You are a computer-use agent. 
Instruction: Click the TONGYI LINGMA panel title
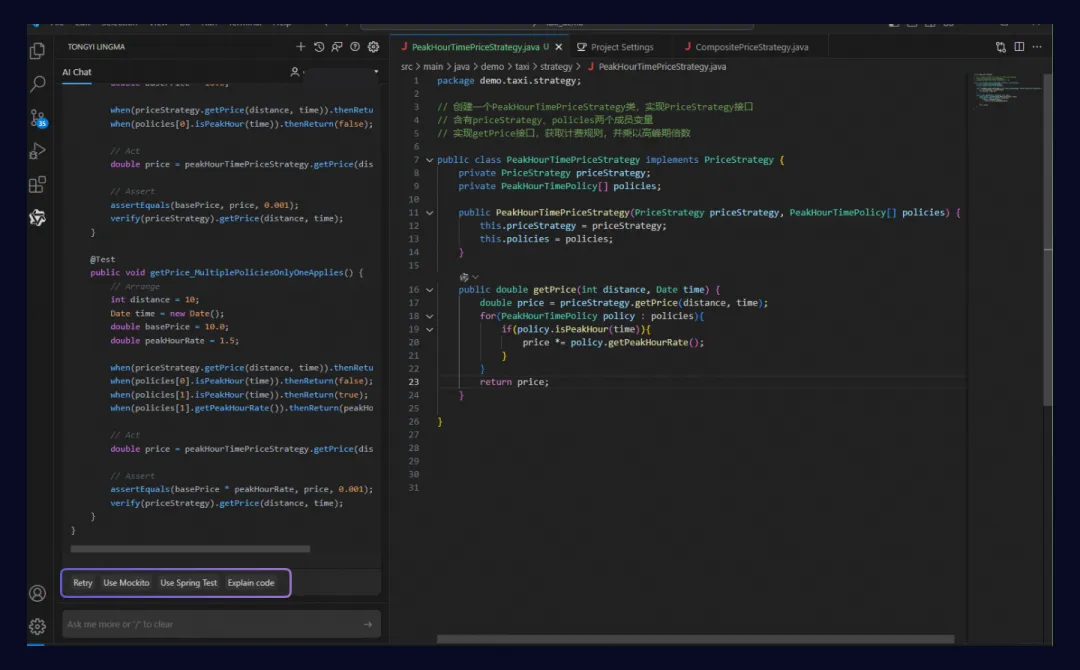point(96,47)
